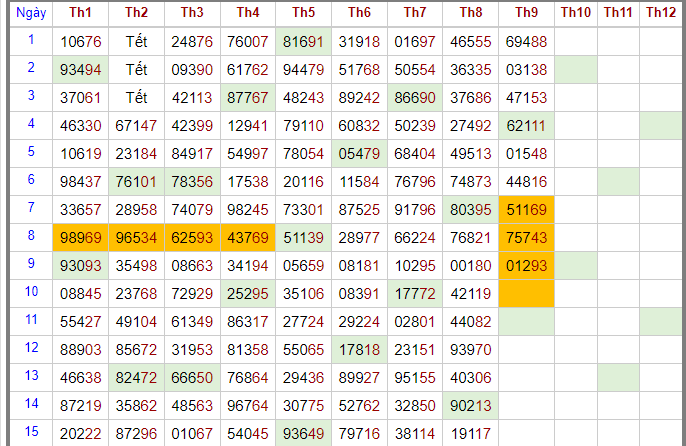Select cell 43769 in Th4 column

tap(248, 237)
